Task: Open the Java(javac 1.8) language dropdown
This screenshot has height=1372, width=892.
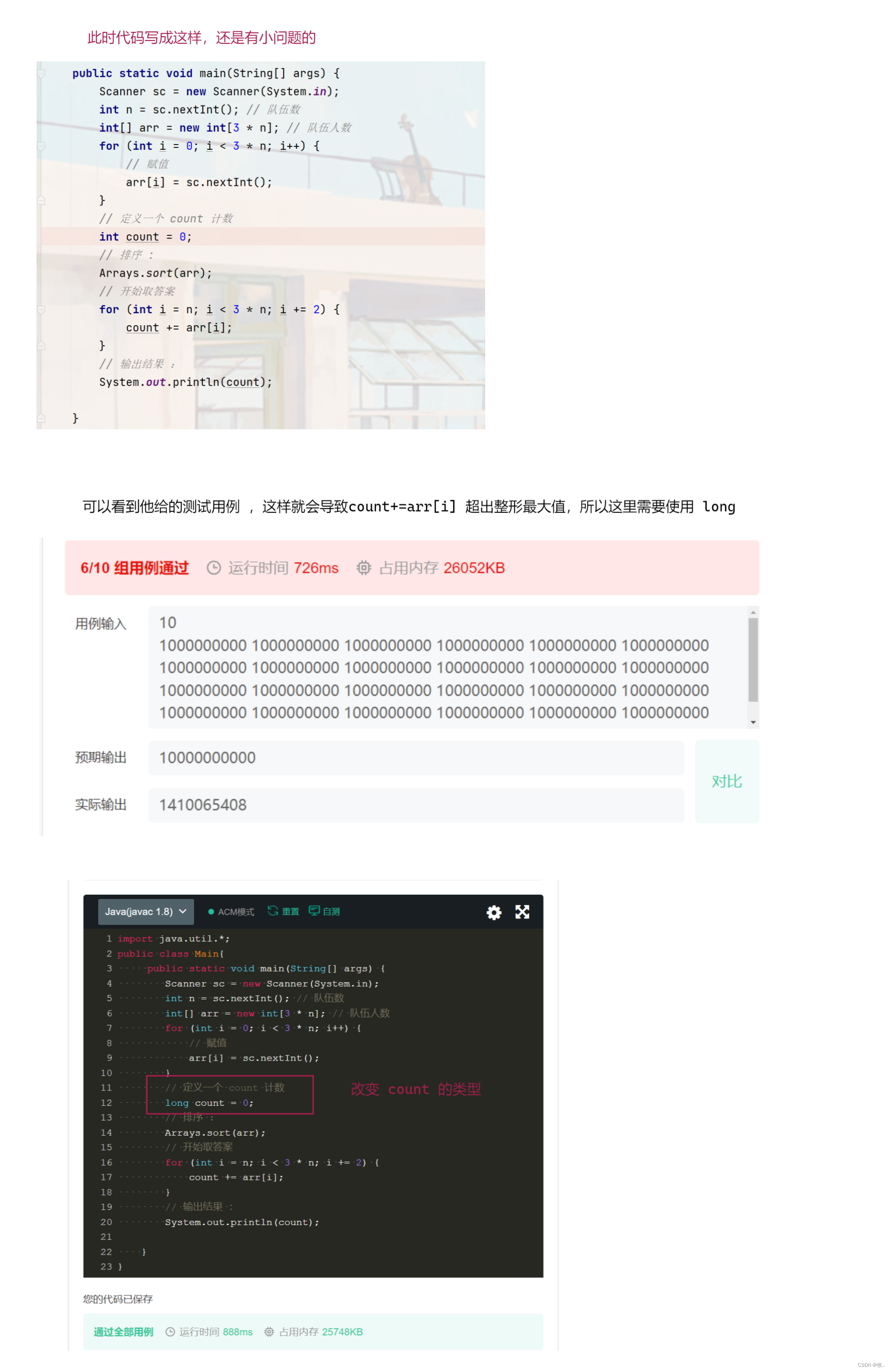Action: 146,911
